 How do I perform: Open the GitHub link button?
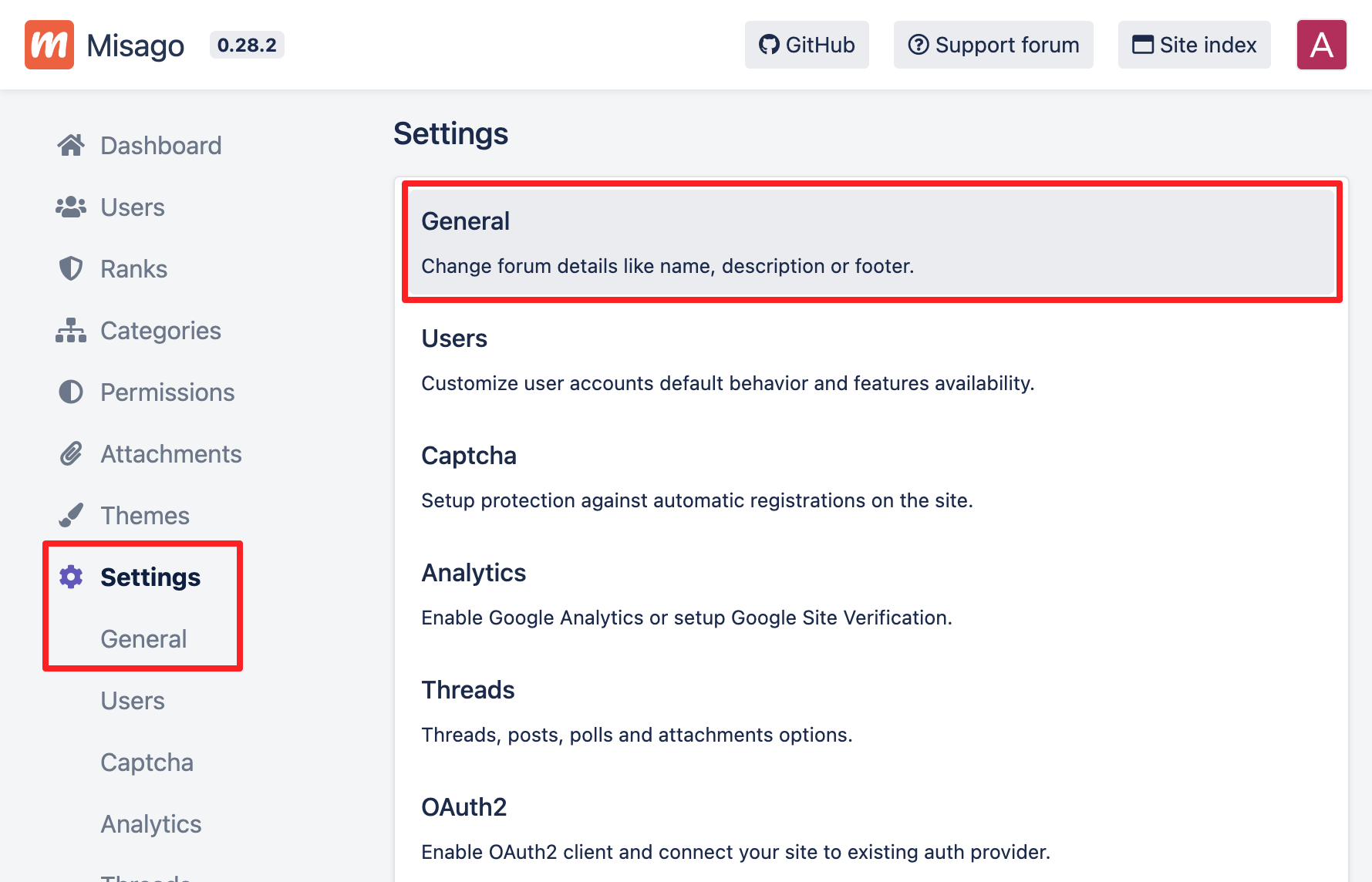807,45
